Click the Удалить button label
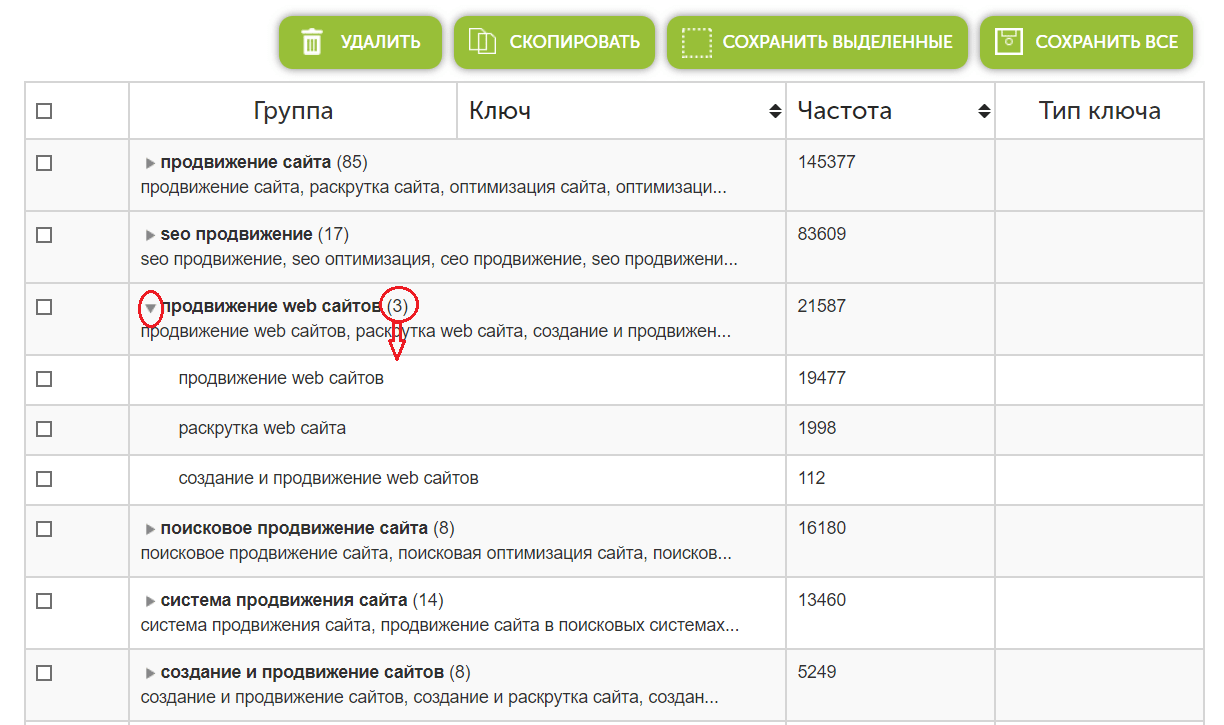 pos(380,42)
